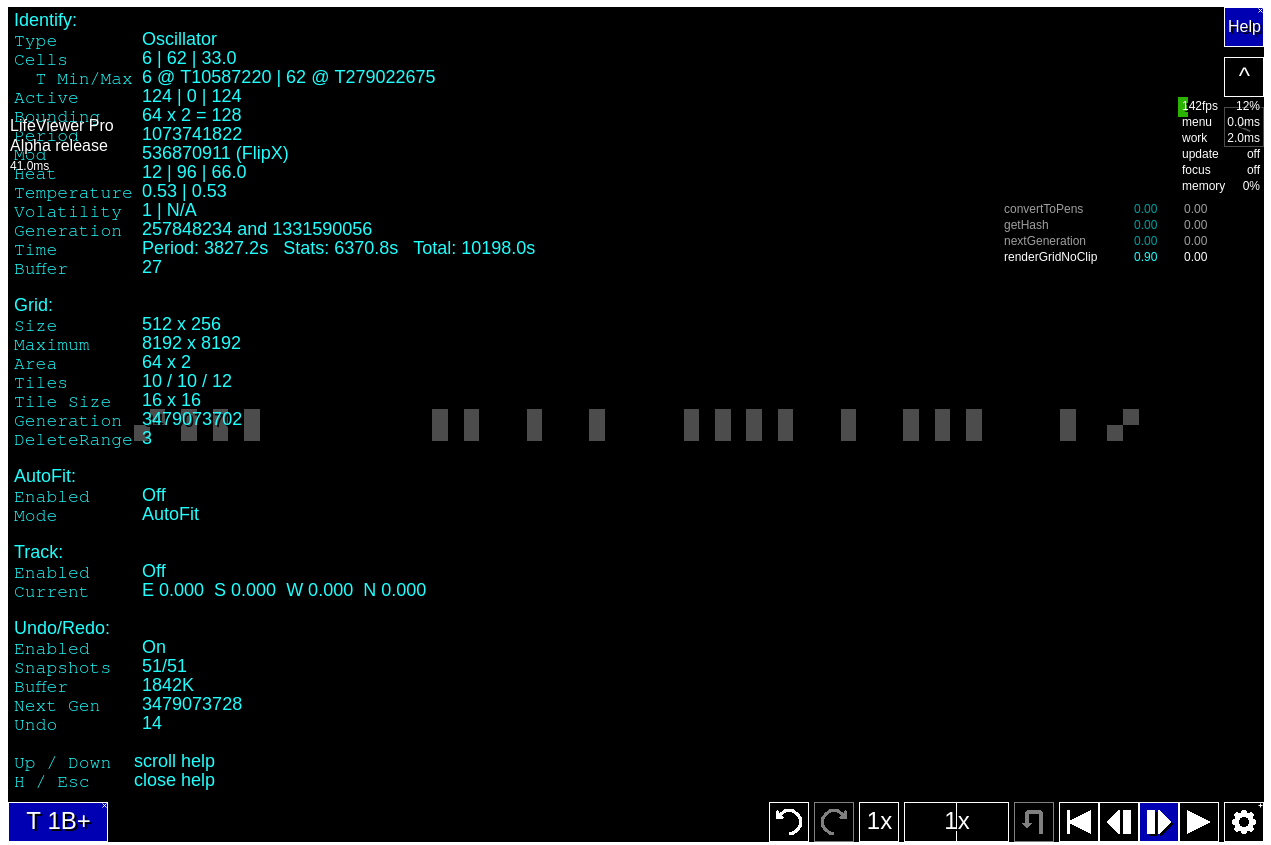Click the getHash timing row
Viewport: 1271px width, 845px height.
point(1106,225)
